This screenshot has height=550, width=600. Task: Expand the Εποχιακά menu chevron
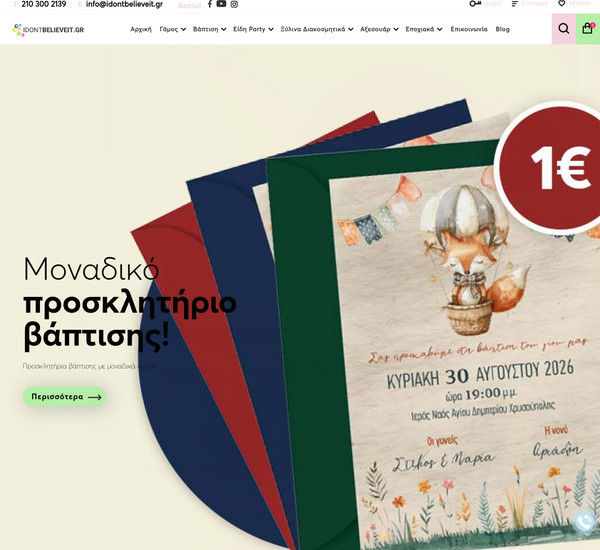440,29
